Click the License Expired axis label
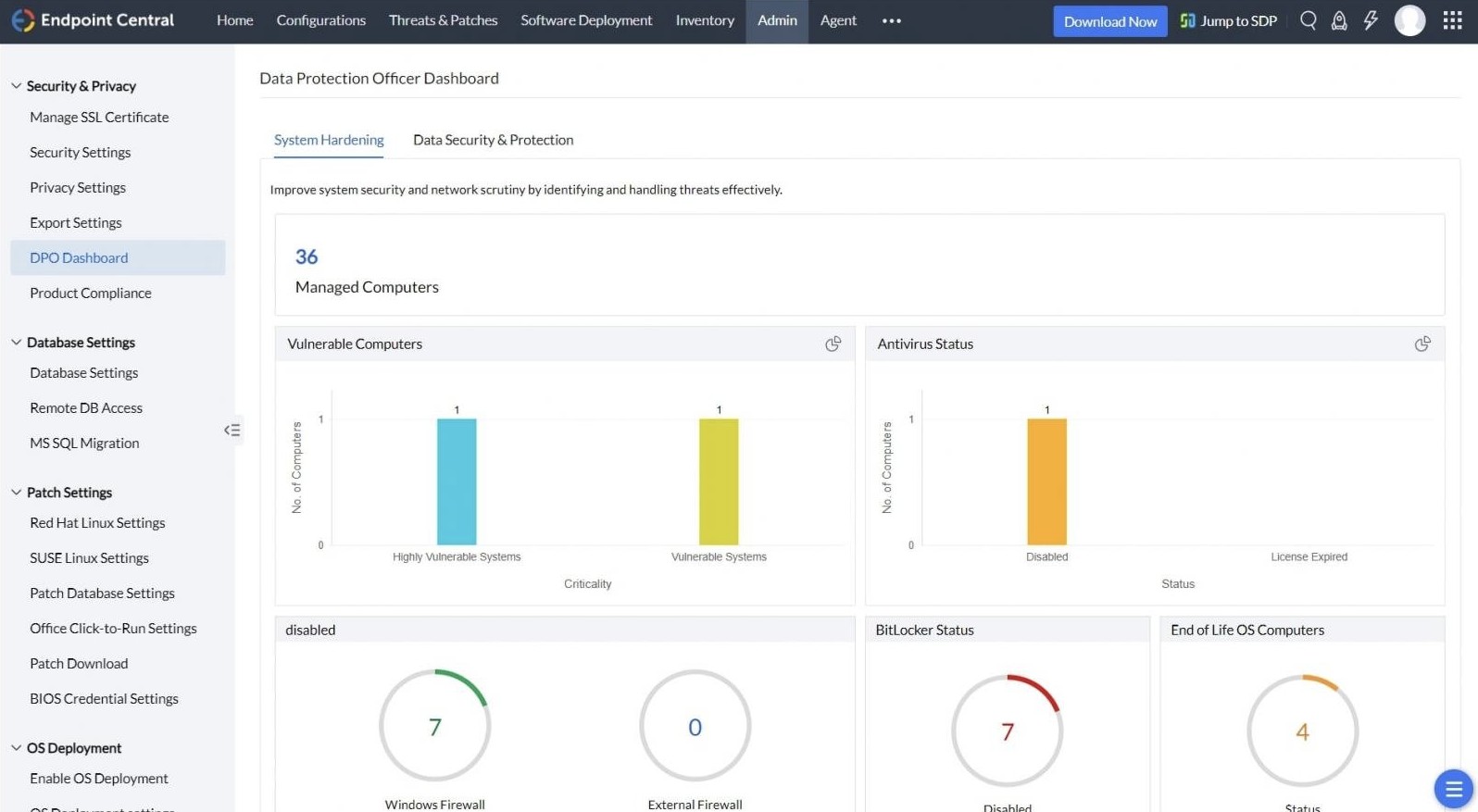 [x=1309, y=556]
